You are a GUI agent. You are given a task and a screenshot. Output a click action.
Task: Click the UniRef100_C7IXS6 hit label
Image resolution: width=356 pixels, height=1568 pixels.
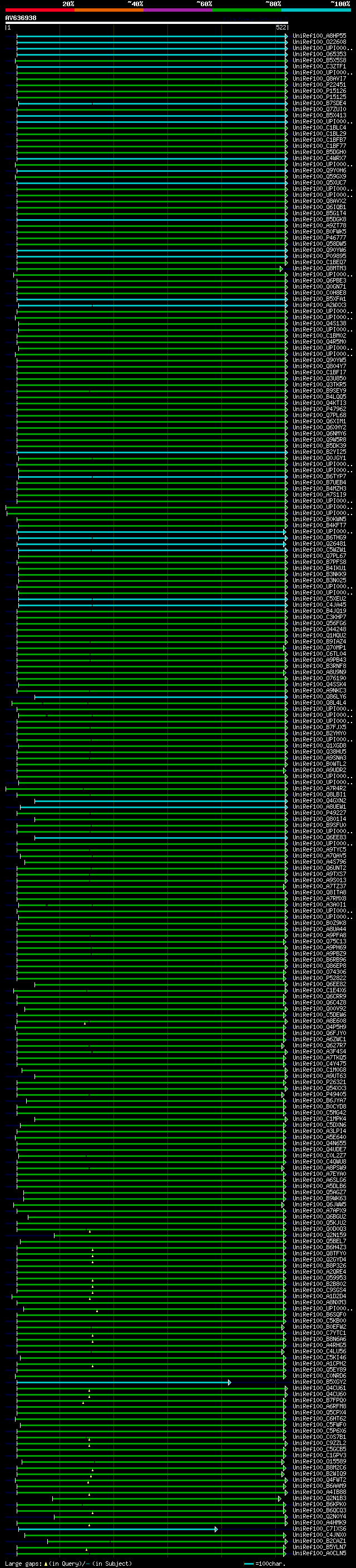319,1529
